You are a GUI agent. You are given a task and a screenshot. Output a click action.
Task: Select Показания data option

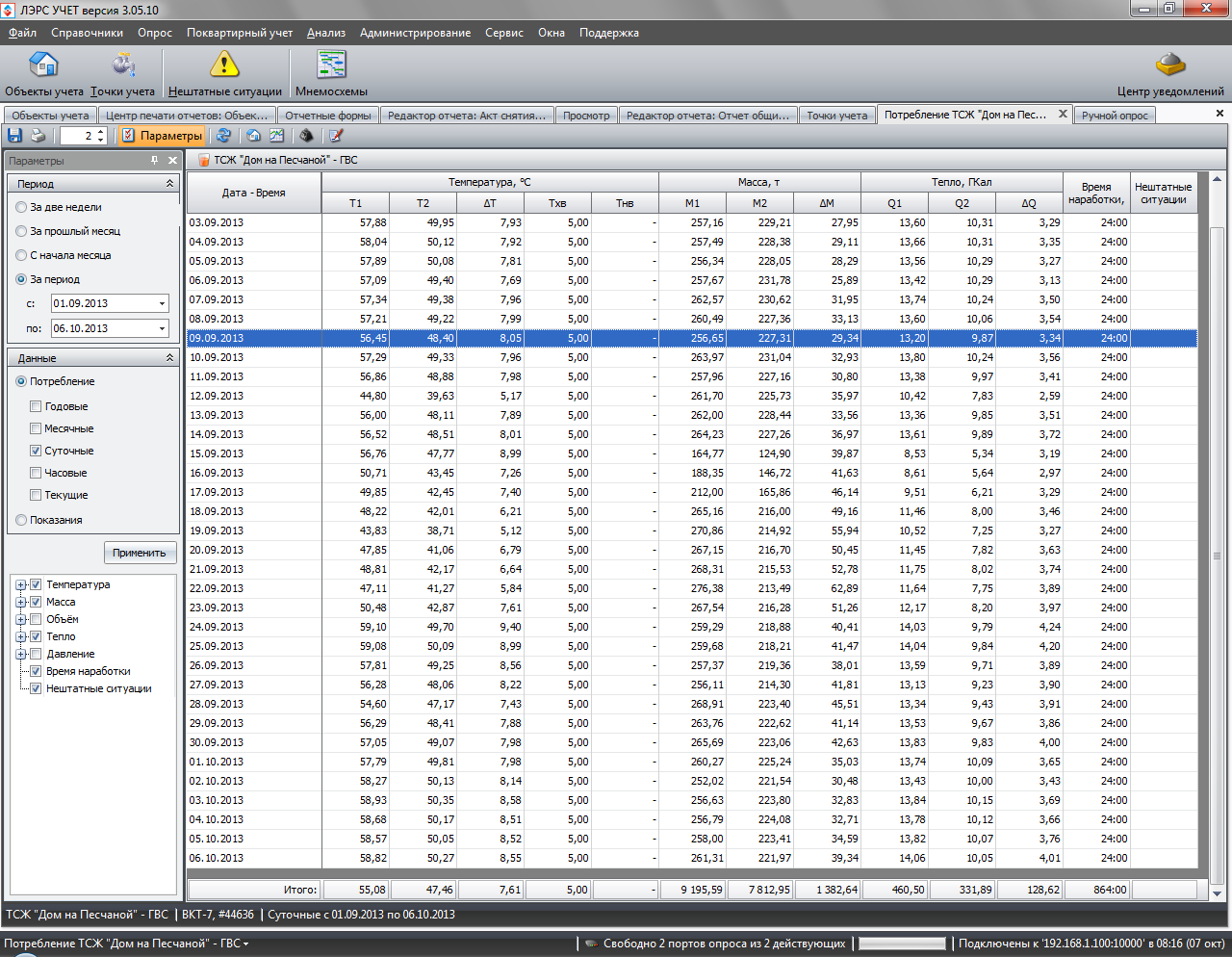[22, 520]
